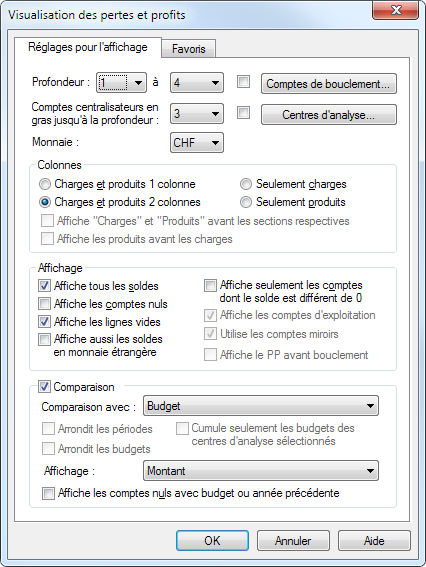Expand the Profondeur upper limit dropdown showing 4

(197, 83)
